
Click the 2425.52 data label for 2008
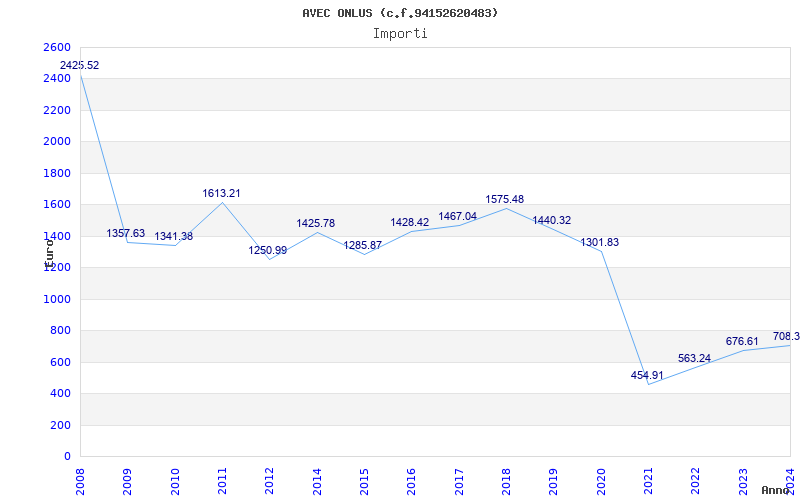tap(80, 65)
